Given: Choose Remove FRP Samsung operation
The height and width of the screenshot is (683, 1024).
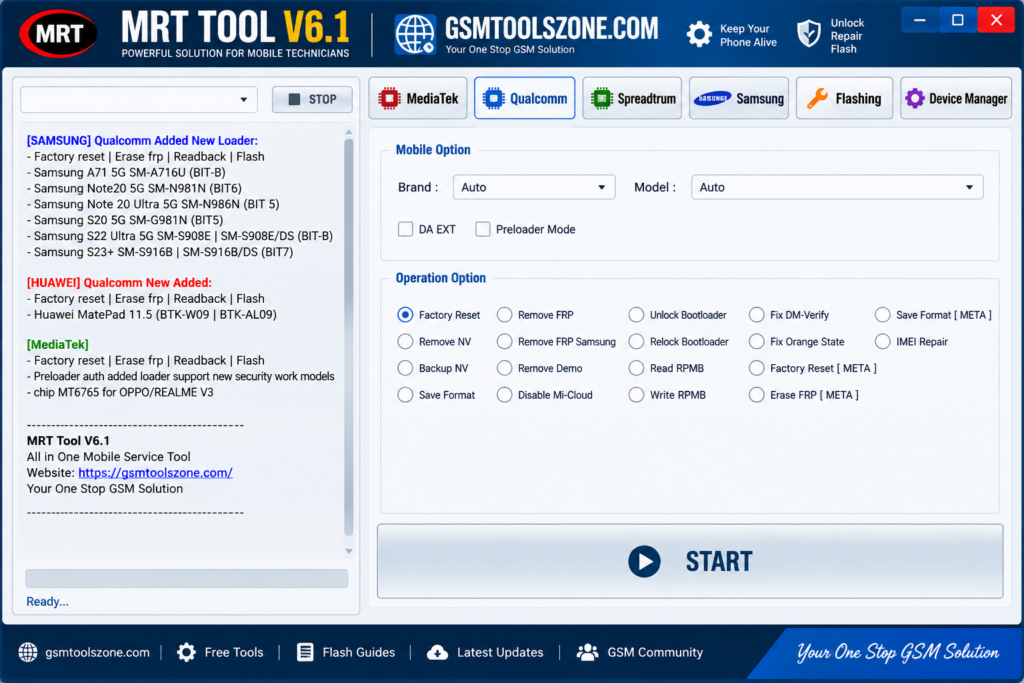Looking at the screenshot, I should tap(504, 342).
